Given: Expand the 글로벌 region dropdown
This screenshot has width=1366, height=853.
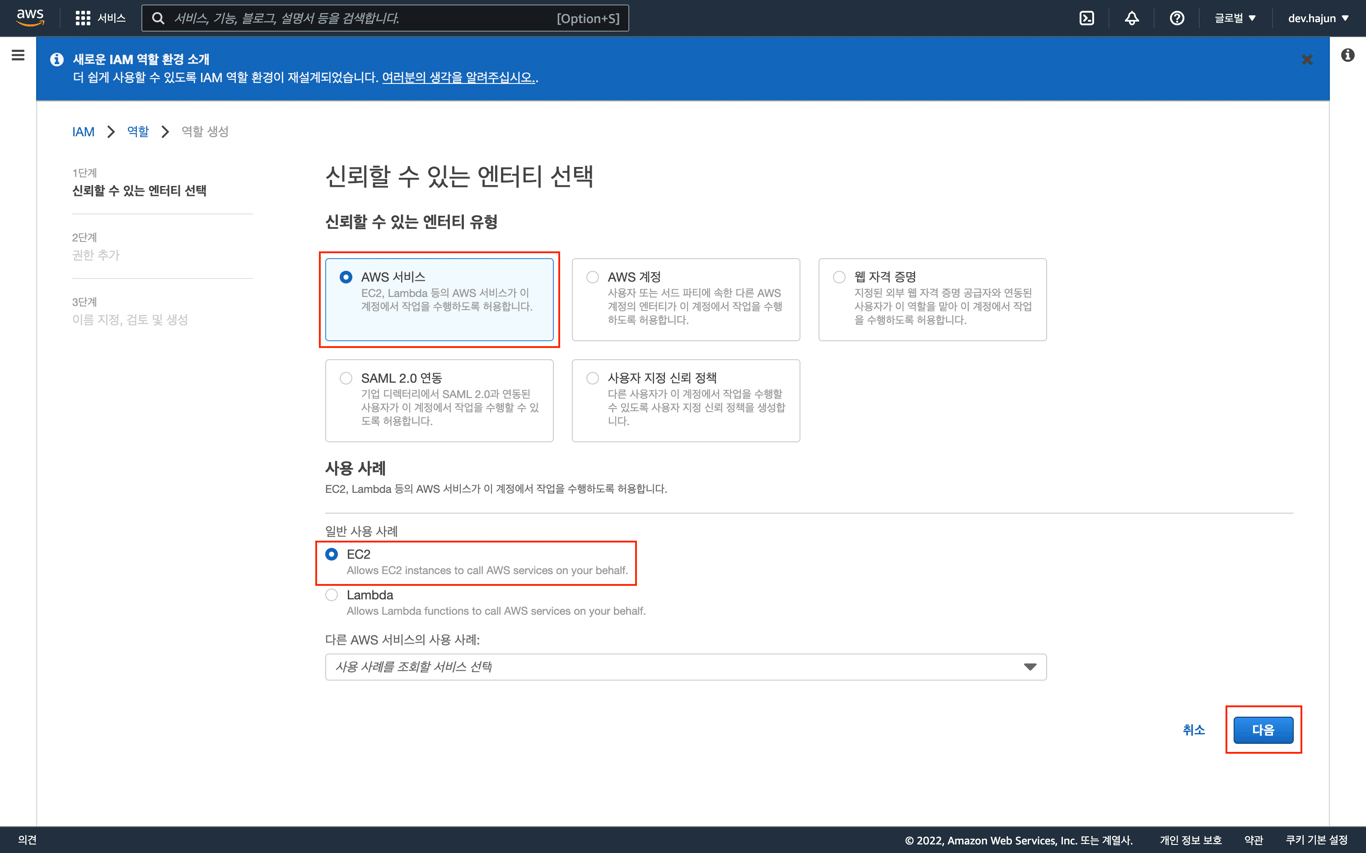Looking at the screenshot, I should click(1235, 18).
